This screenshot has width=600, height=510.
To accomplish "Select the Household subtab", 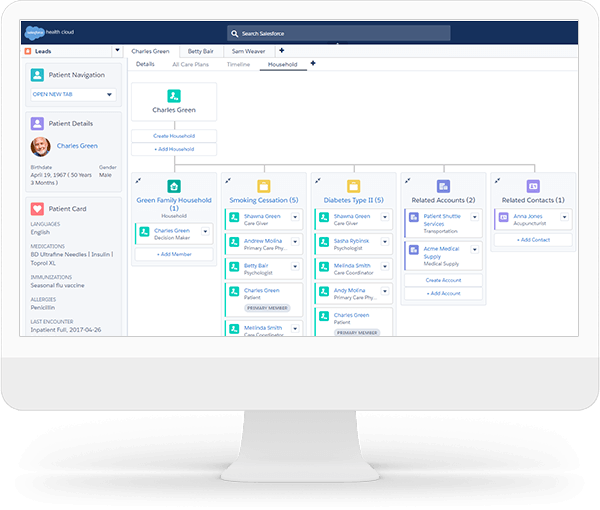I will [283, 65].
